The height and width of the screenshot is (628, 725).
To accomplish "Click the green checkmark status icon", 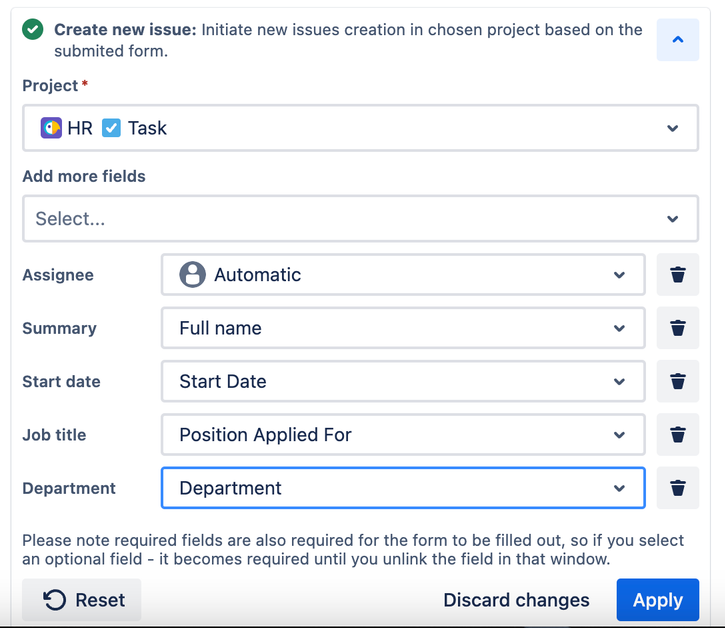I will 33,30.
